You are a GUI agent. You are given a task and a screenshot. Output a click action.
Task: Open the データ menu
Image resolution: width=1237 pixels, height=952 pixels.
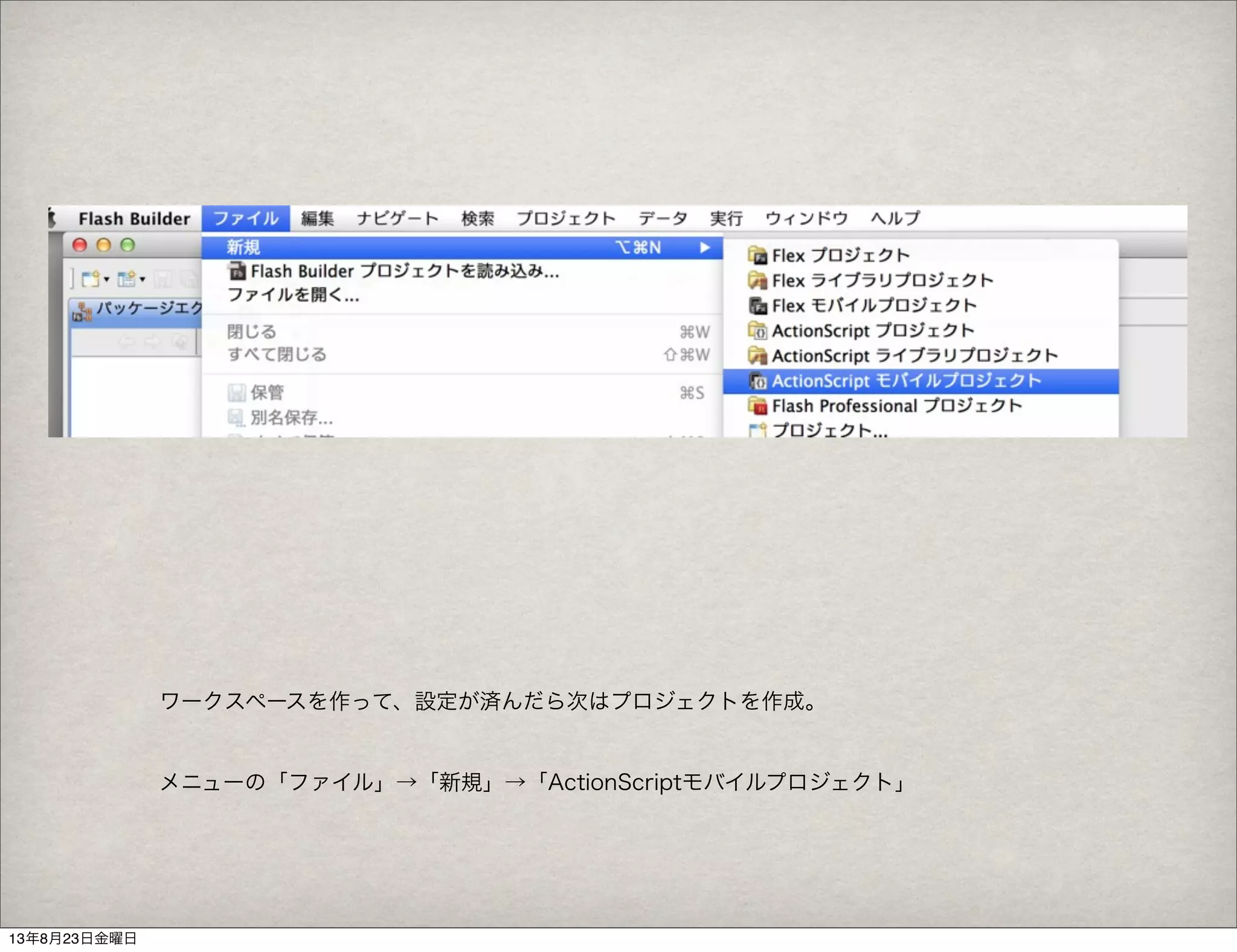point(663,218)
